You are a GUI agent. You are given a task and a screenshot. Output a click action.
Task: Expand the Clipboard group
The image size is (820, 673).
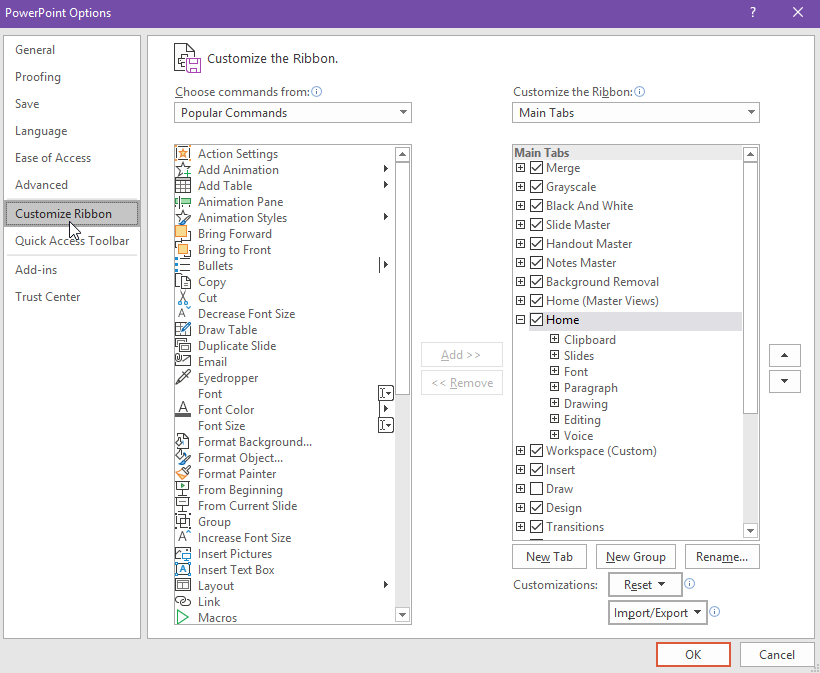(x=554, y=339)
